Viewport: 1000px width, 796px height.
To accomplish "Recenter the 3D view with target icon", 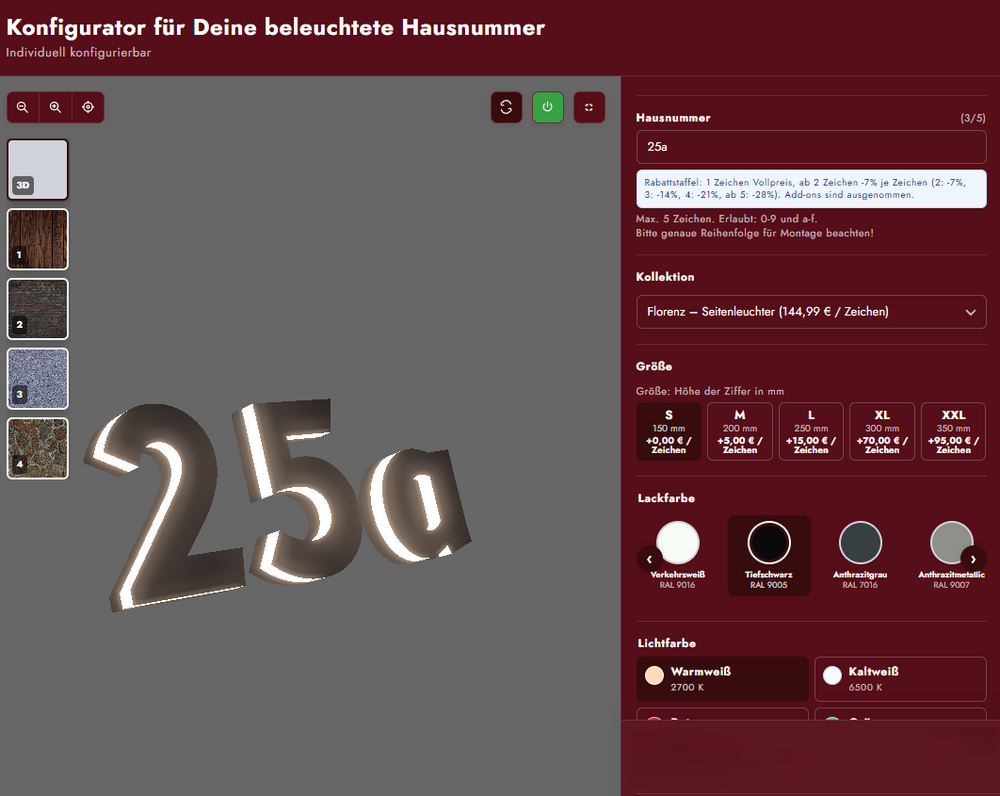I will [x=88, y=107].
